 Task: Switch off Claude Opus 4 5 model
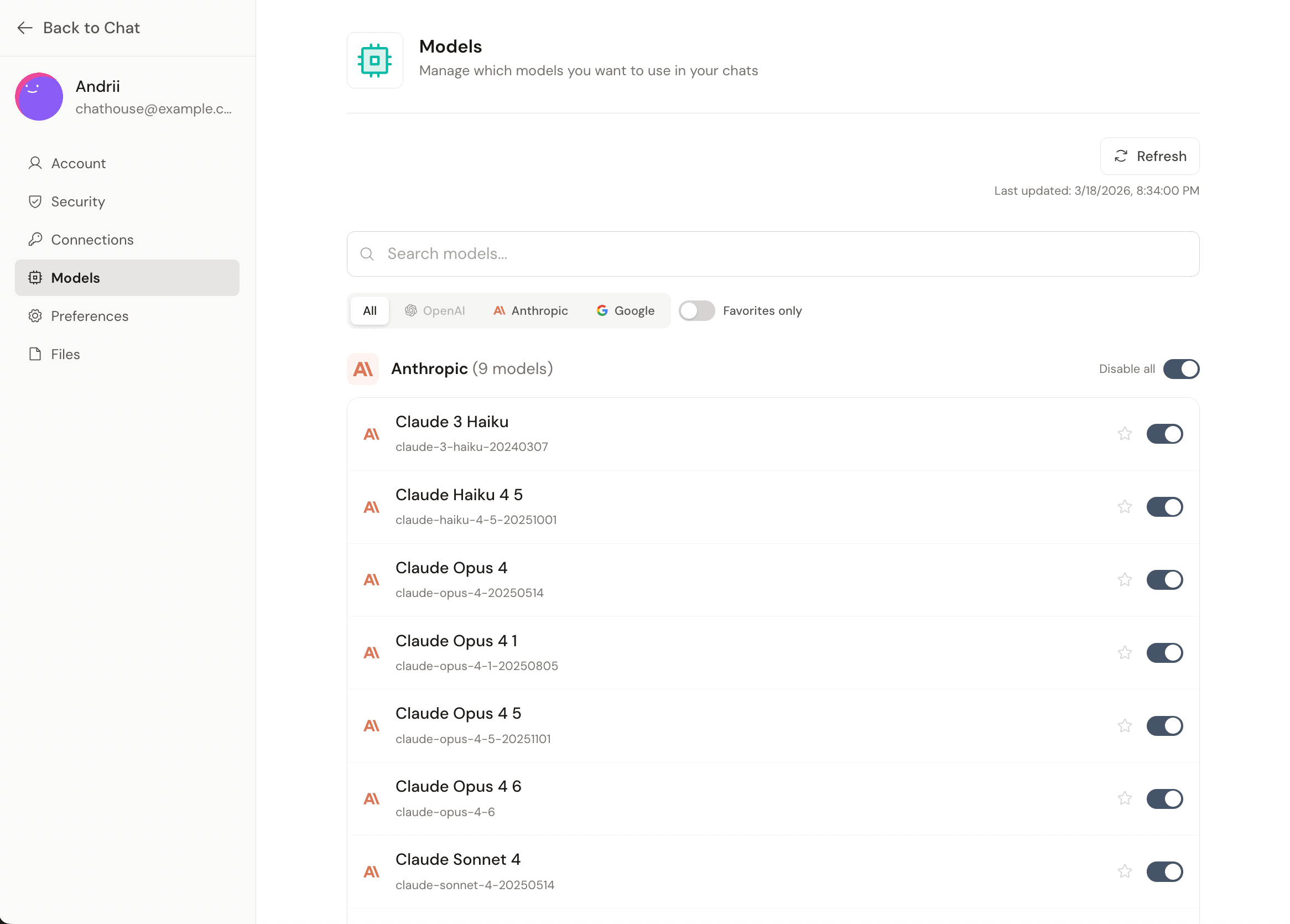[1164, 725]
